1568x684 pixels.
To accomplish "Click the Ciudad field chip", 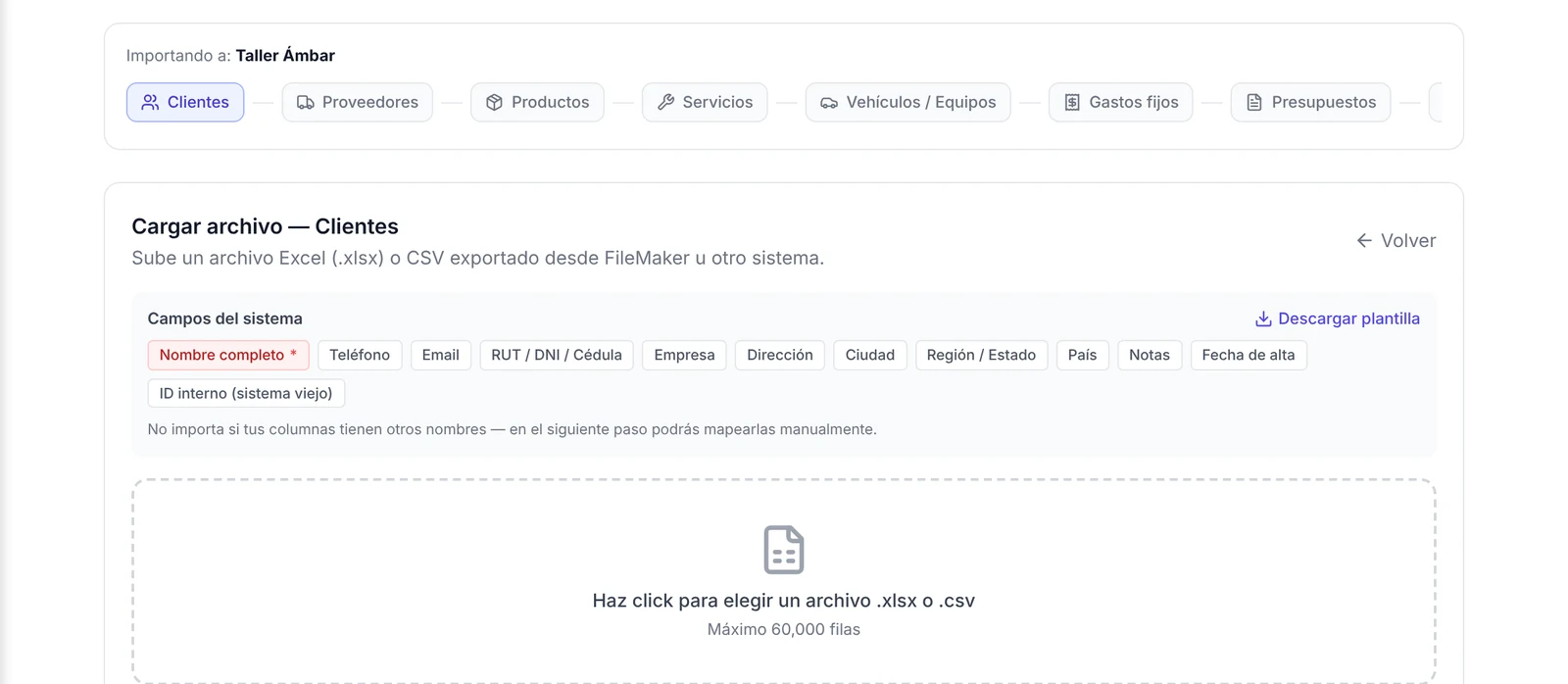I will (870, 355).
